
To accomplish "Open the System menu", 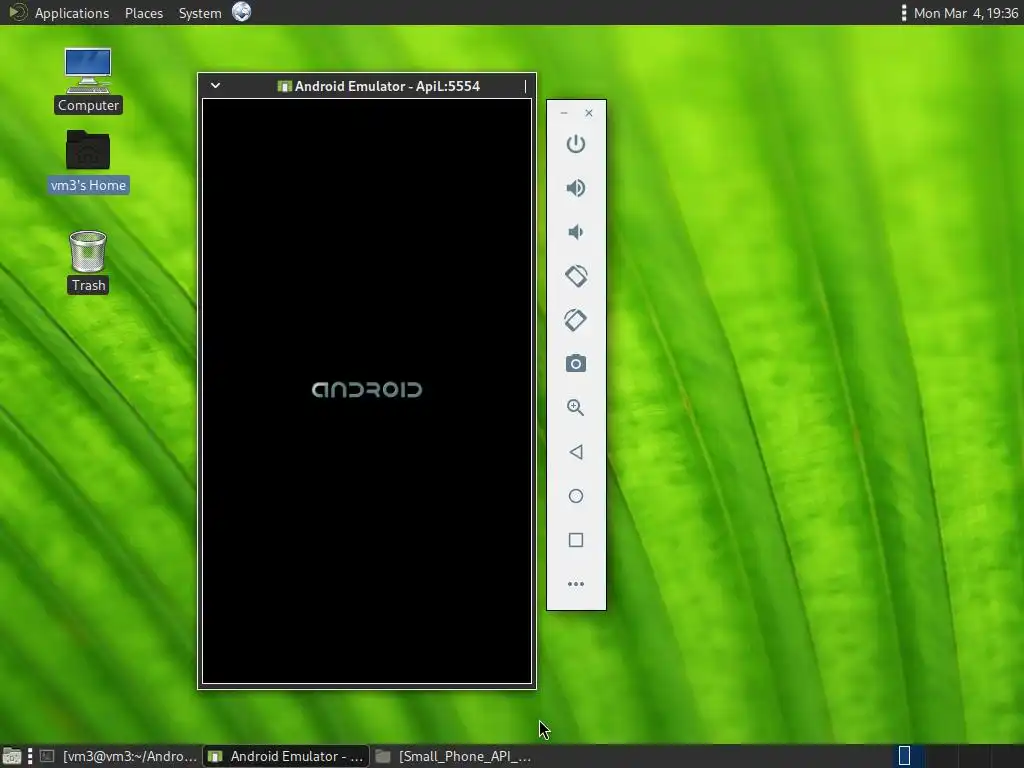I will click(x=200, y=13).
